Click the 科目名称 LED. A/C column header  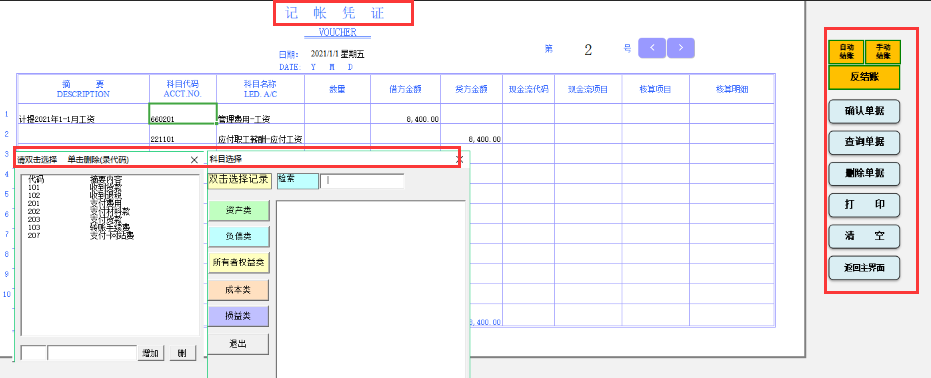coord(261,89)
